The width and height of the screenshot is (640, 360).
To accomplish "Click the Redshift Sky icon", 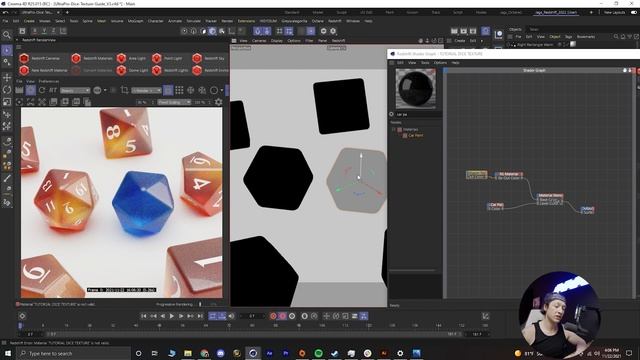I will click(197, 58).
